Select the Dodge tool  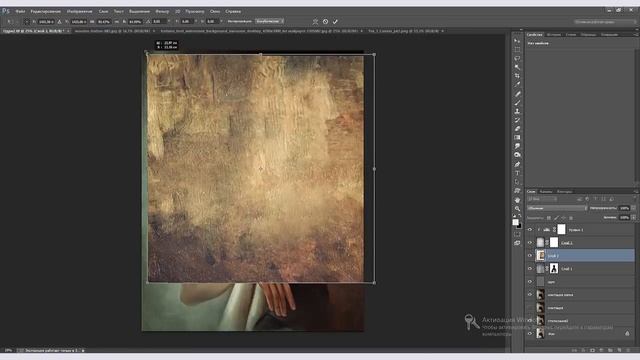tap(517, 155)
